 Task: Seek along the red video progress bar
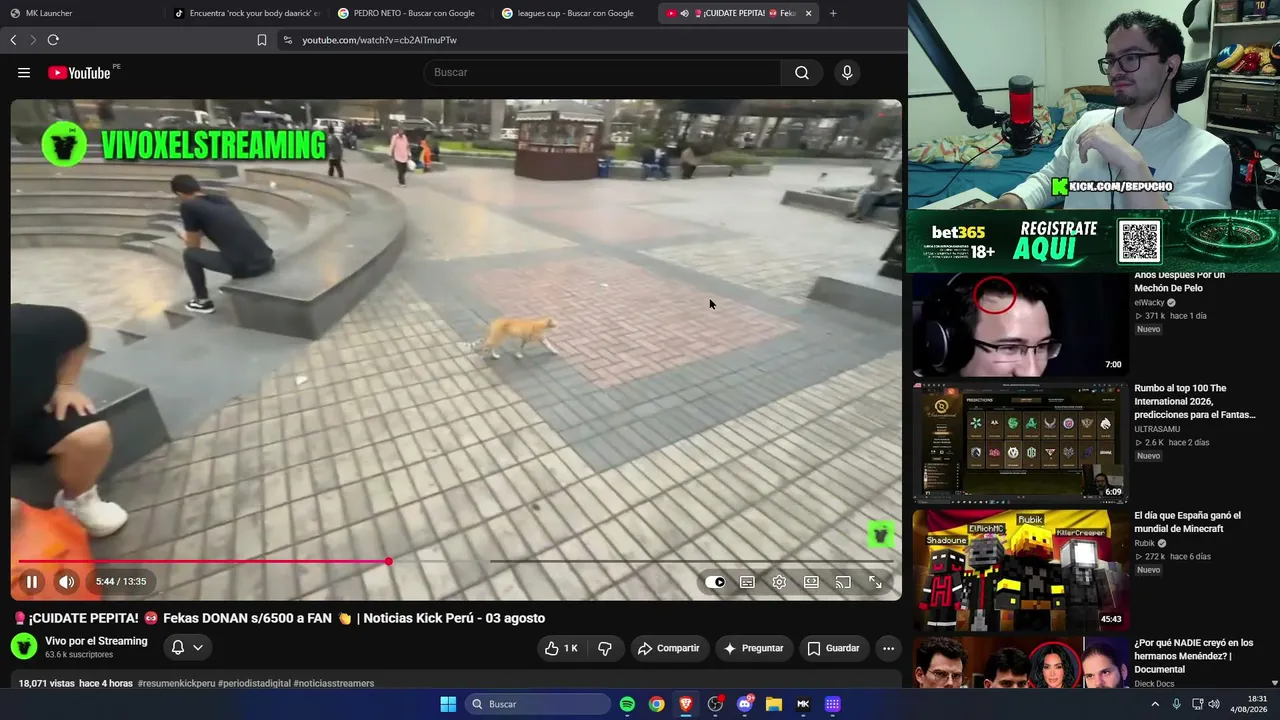click(455, 561)
